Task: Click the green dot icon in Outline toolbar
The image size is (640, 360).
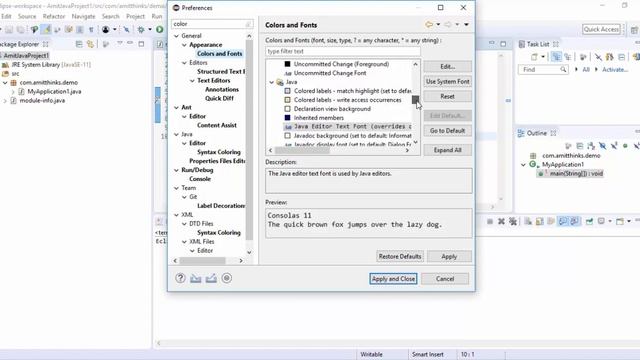Action: (625, 146)
